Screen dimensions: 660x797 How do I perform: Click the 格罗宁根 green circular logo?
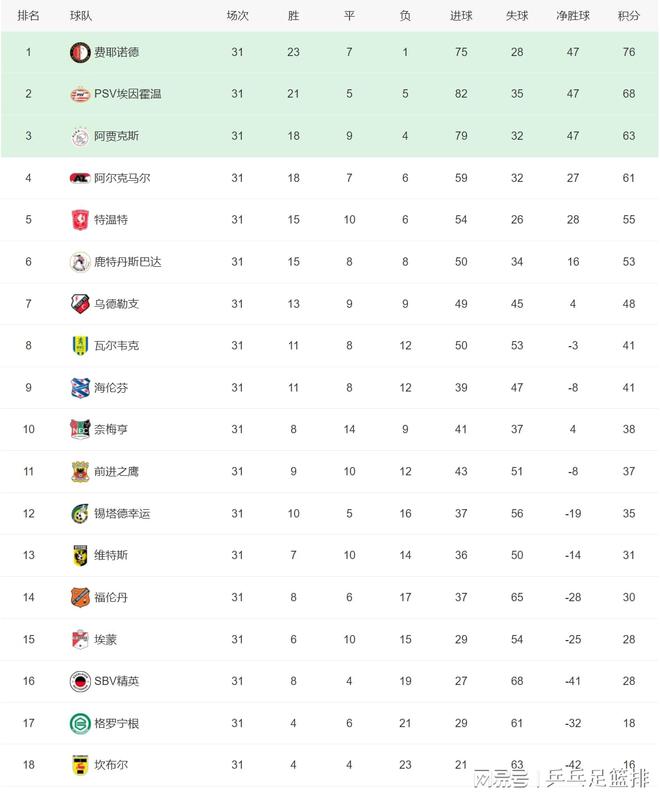80,723
